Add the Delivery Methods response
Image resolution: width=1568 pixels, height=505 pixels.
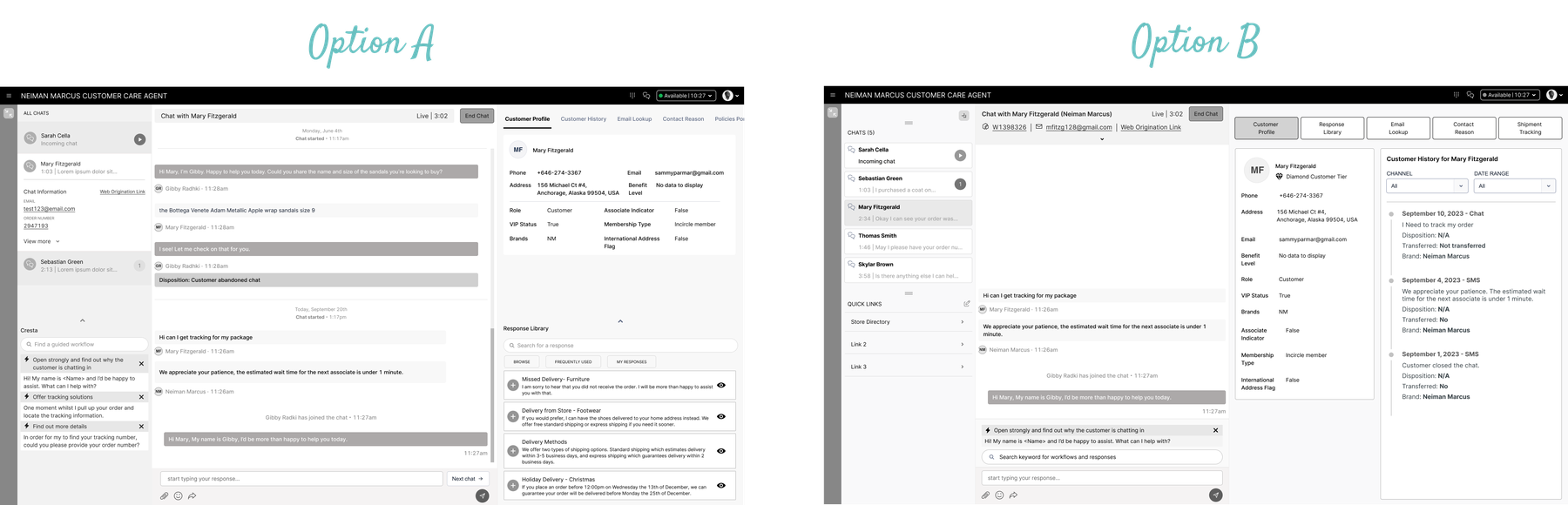tap(513, 451)
